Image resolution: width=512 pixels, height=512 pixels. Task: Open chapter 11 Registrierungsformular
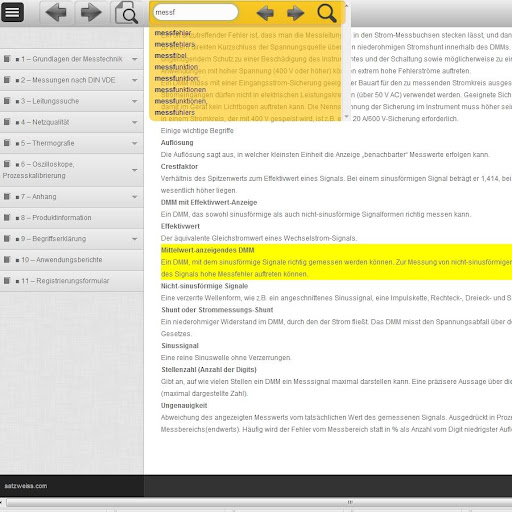coord(72,281)
